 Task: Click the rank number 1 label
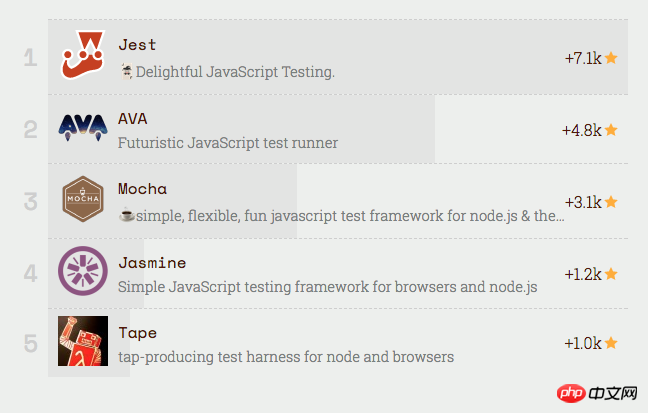pyautogui.click(x=30, y=58)
